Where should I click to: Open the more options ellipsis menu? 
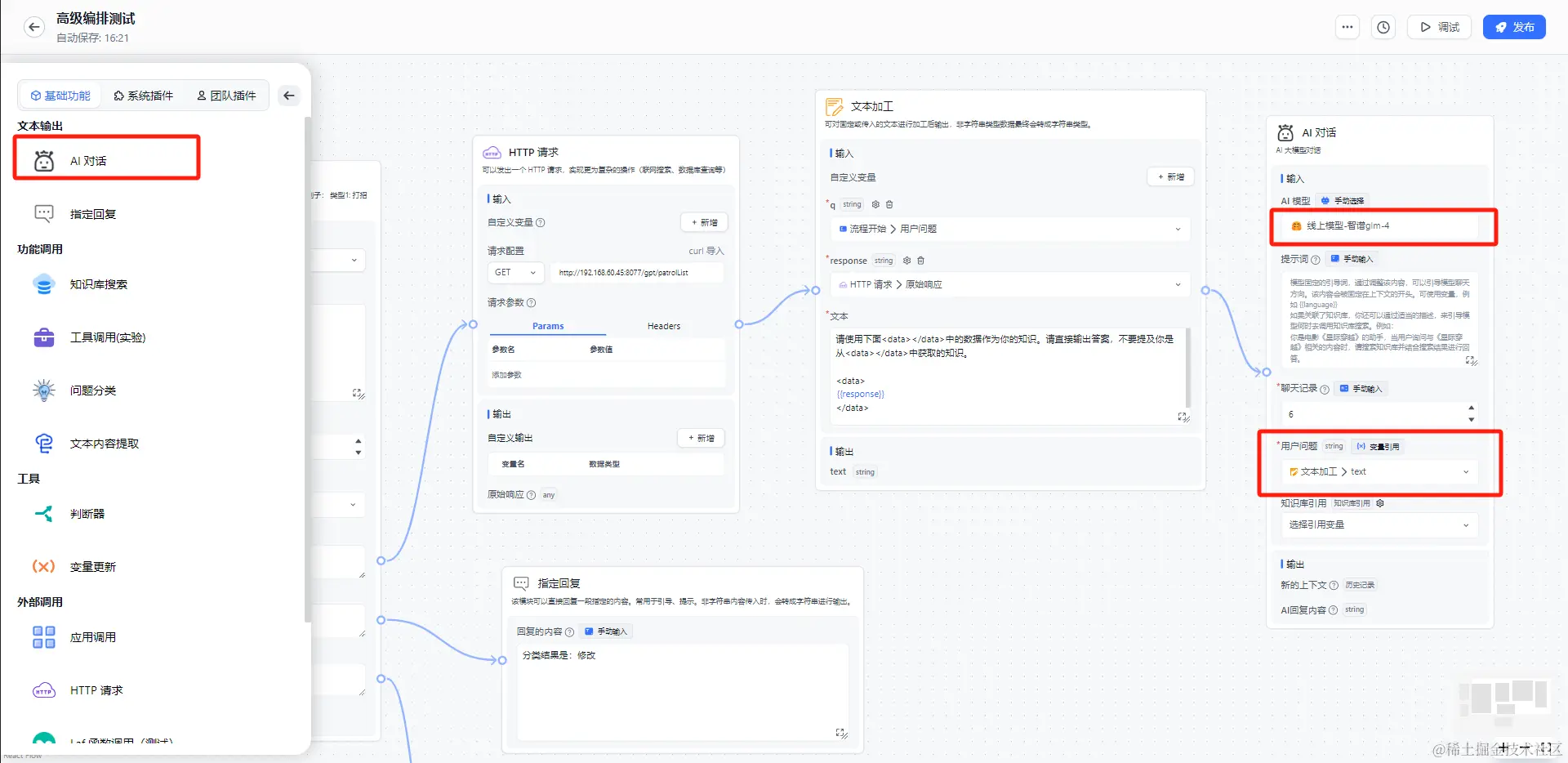point(1347,27)
